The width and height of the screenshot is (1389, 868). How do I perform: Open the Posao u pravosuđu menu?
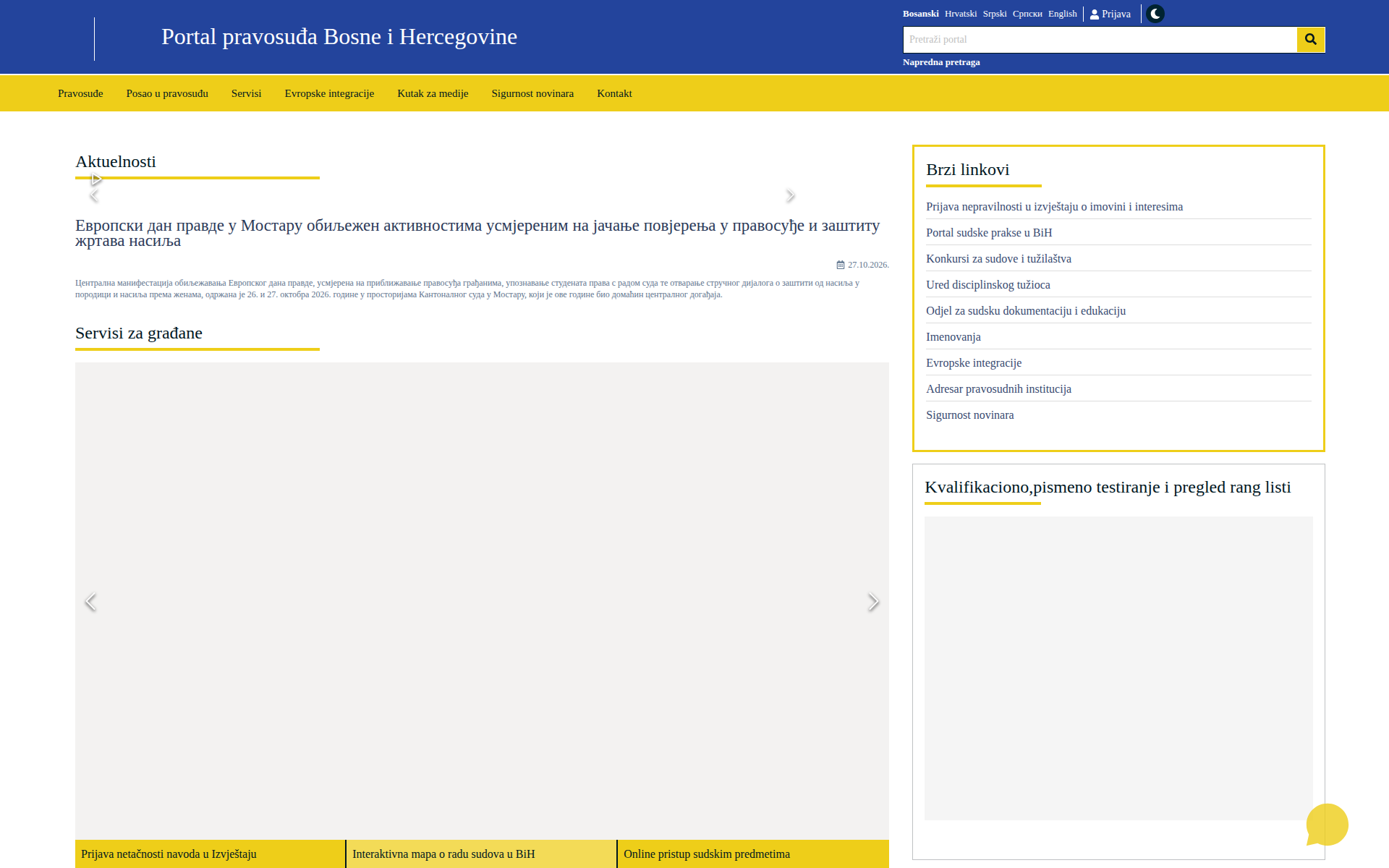pyautogui.click(x=167, y=93)
